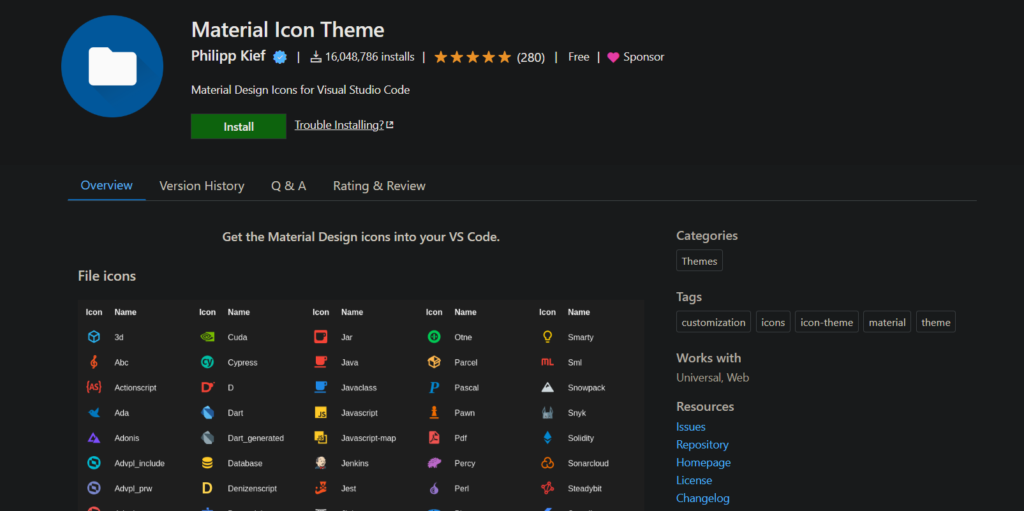The width and height of the screenshot is (1024, 511).
Task: Click the File icons heading
Action: 106,276
